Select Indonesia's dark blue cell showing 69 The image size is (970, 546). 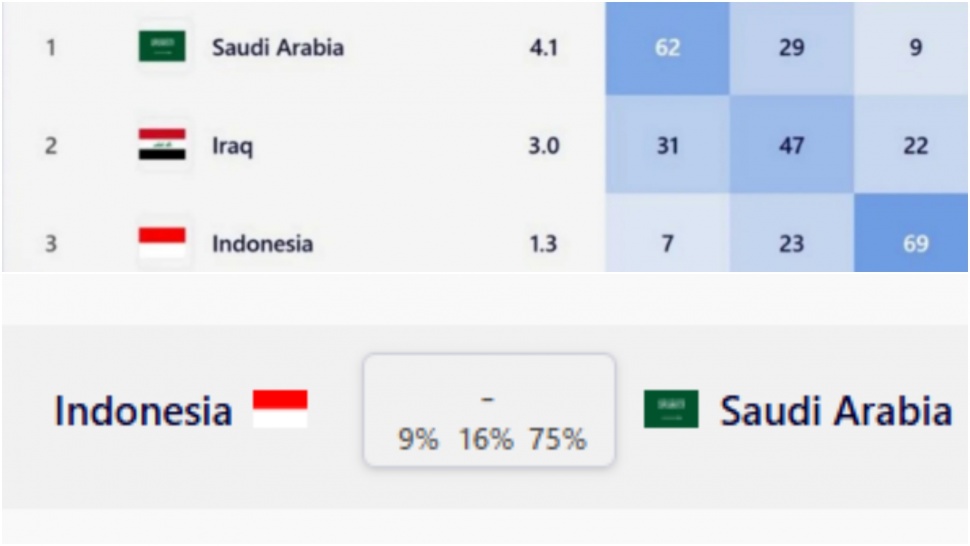[915, 243]
